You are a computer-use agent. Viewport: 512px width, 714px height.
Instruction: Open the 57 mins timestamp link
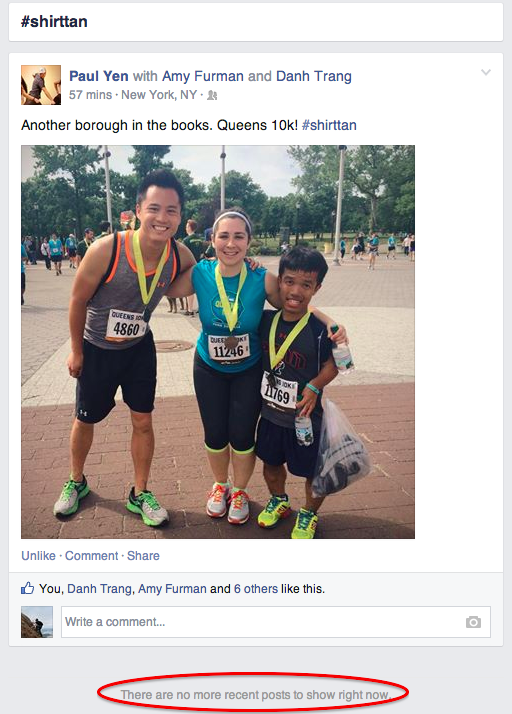coord(90,95)
